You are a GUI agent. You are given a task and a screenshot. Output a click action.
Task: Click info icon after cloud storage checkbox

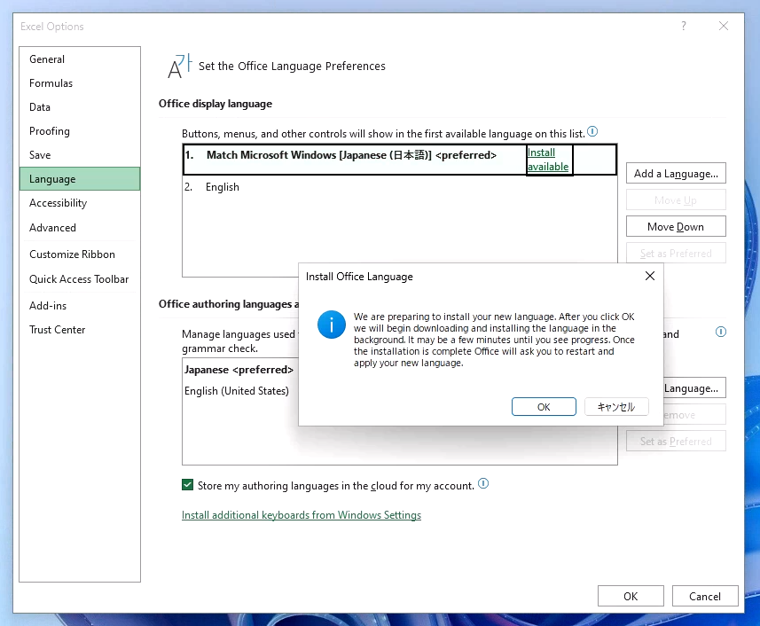coord(483,484)
